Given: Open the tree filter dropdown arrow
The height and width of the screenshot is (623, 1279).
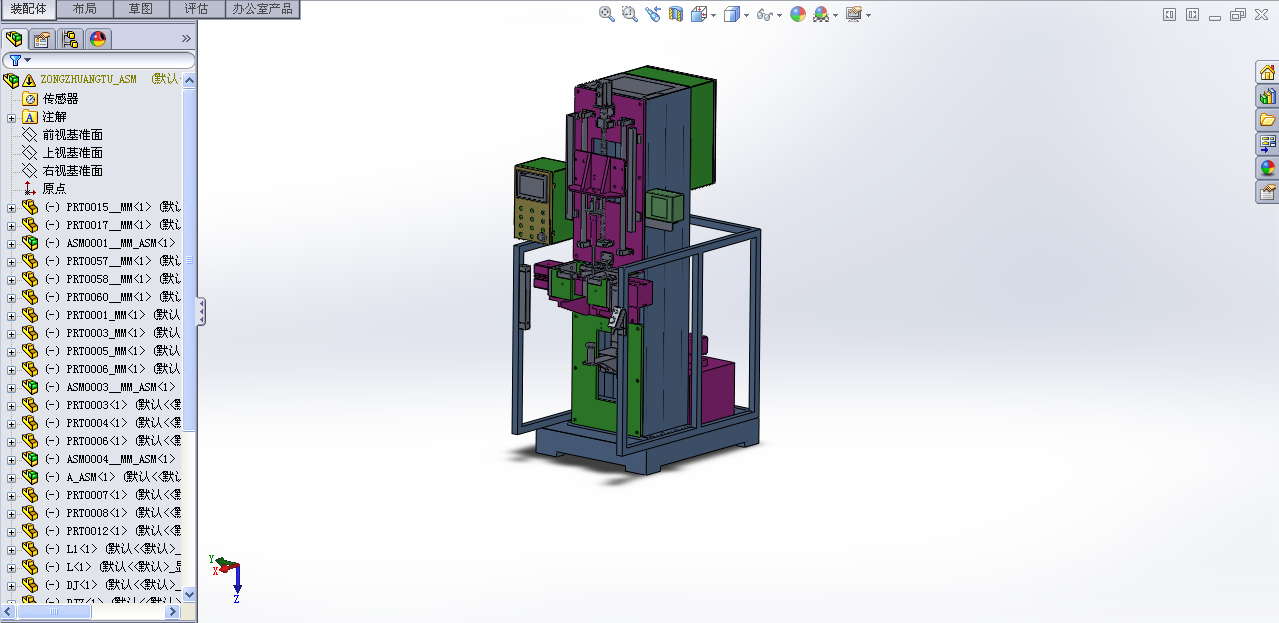Looking at the screenshot, I should pyautogui.click(x=28, y=60).
